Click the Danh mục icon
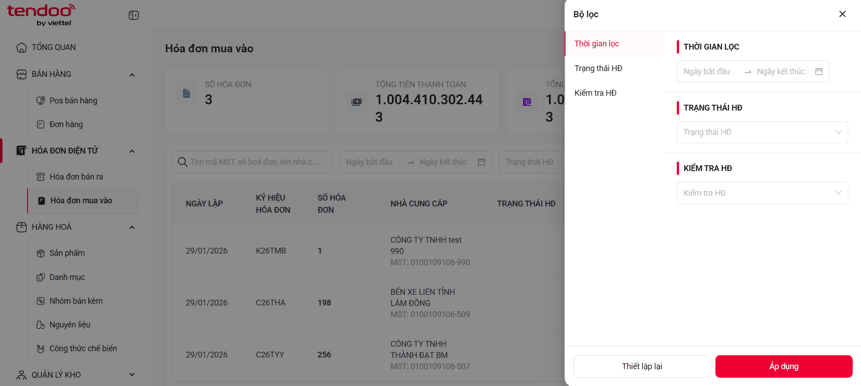861x386 pixels. 40,277
